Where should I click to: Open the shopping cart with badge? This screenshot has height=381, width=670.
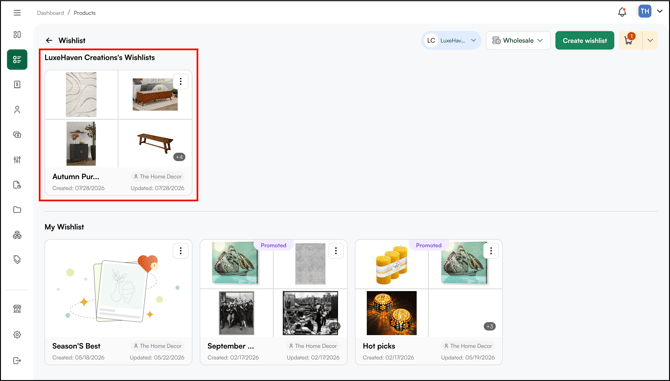(x=629, y=40)
